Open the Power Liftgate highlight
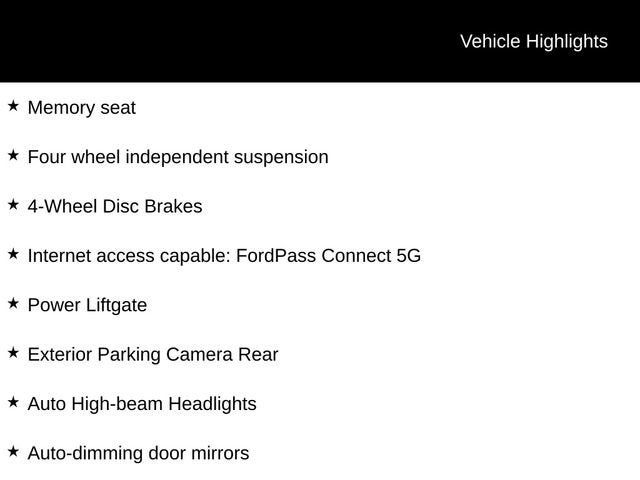The height and width of the screenshot is (480, 640). (87, 305)
